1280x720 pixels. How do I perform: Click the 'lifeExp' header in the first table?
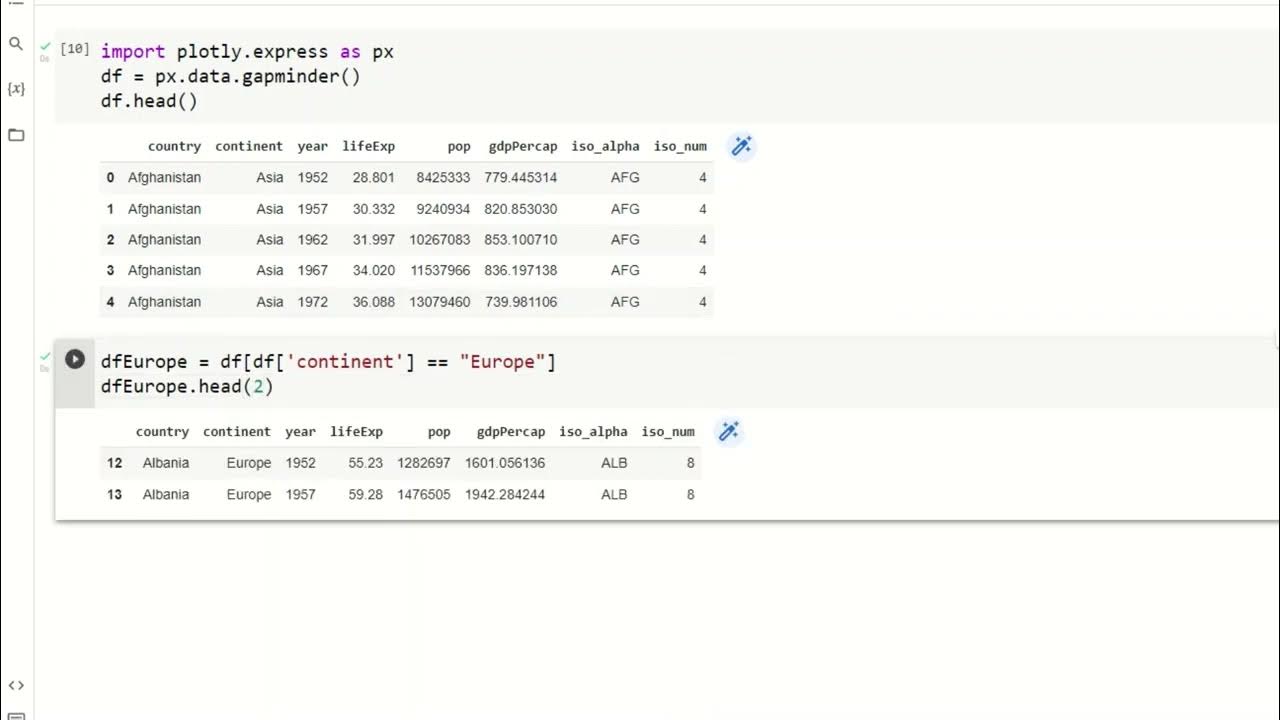pyautogui.click(x=368, y=146)
